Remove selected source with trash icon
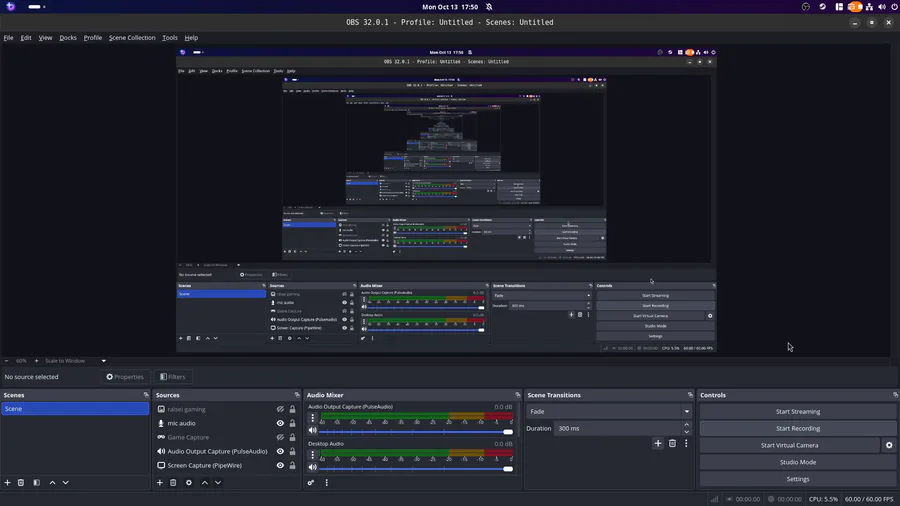 coord(173,482)
